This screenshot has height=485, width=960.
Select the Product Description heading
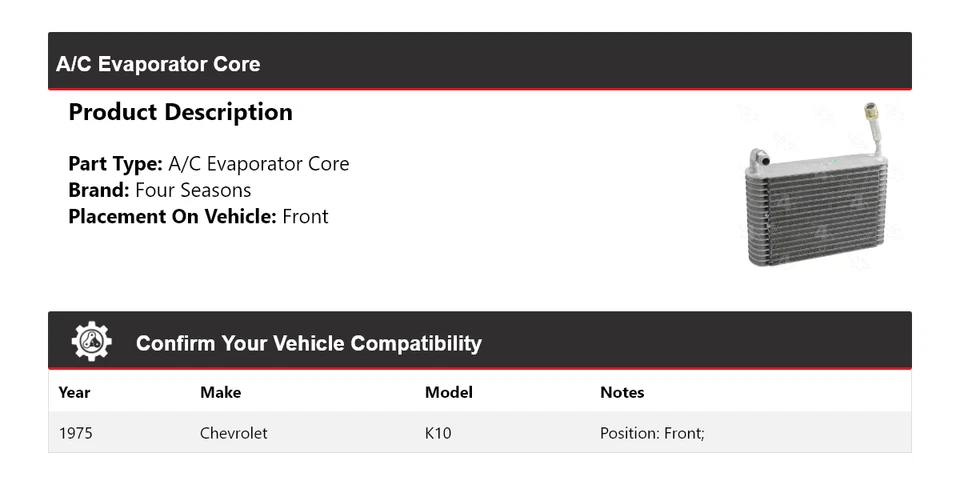(180, 112)
